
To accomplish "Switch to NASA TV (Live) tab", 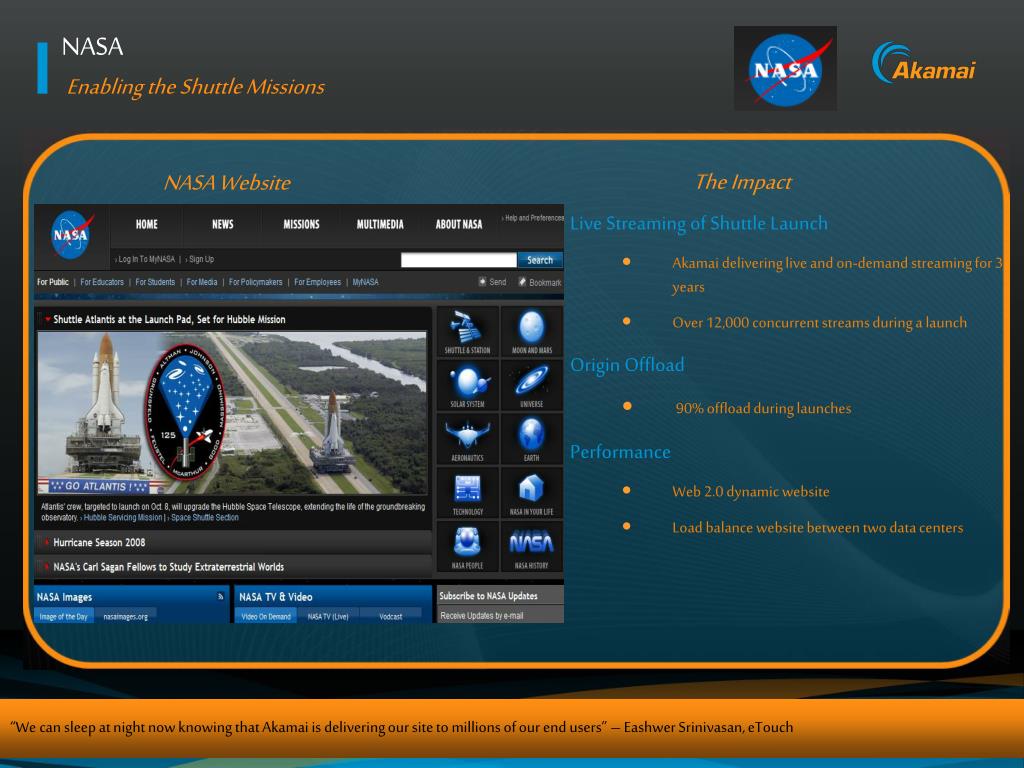I will (x=328, y=616).
